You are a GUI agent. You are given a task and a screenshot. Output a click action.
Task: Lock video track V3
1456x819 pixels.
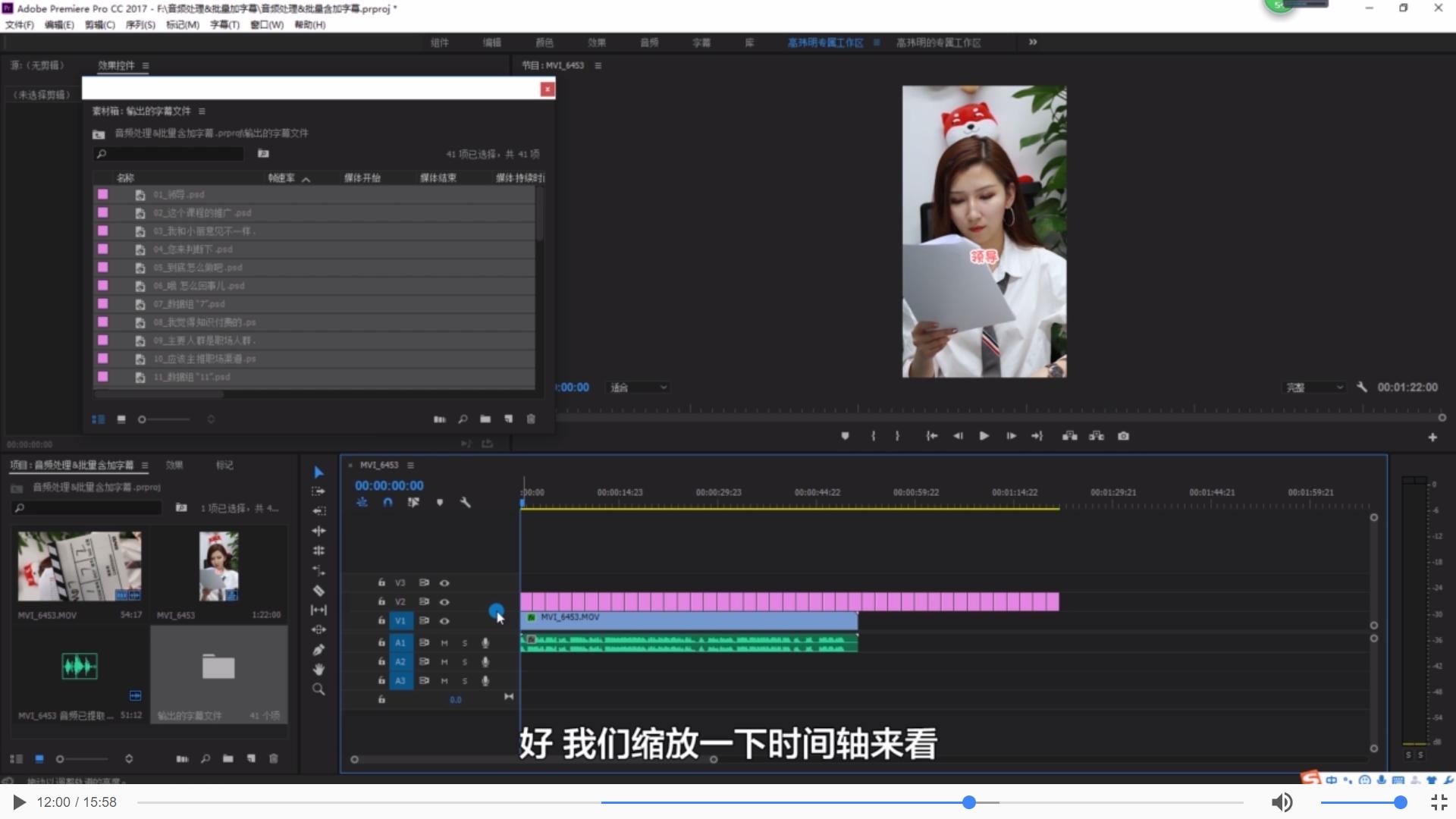381,582
